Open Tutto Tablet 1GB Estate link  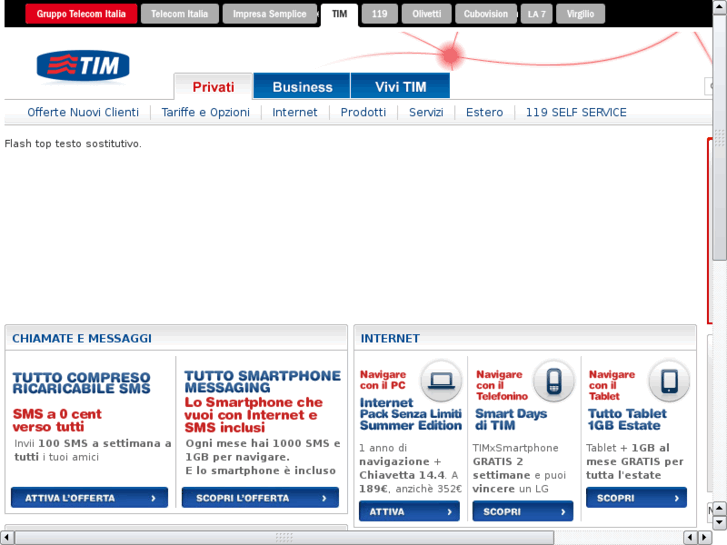coord(627,419)
